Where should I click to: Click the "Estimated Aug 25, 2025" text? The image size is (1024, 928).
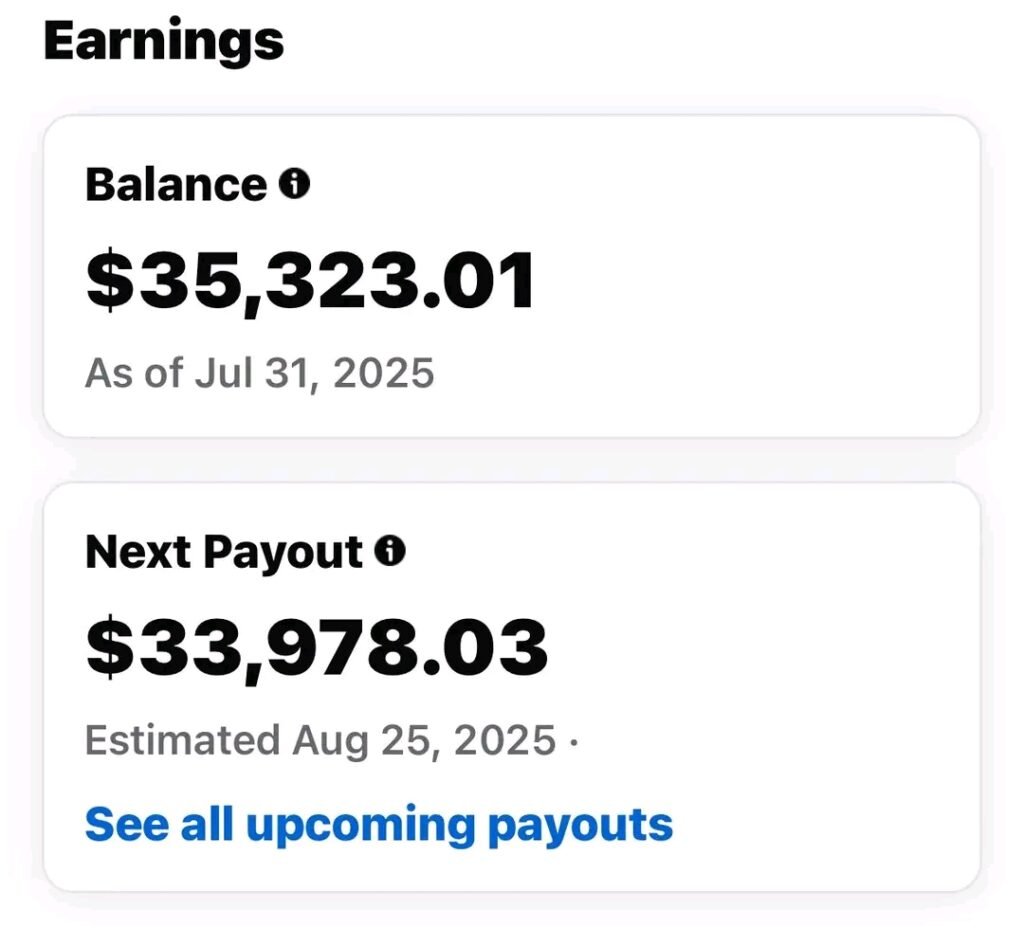click(x=320, y=741)
